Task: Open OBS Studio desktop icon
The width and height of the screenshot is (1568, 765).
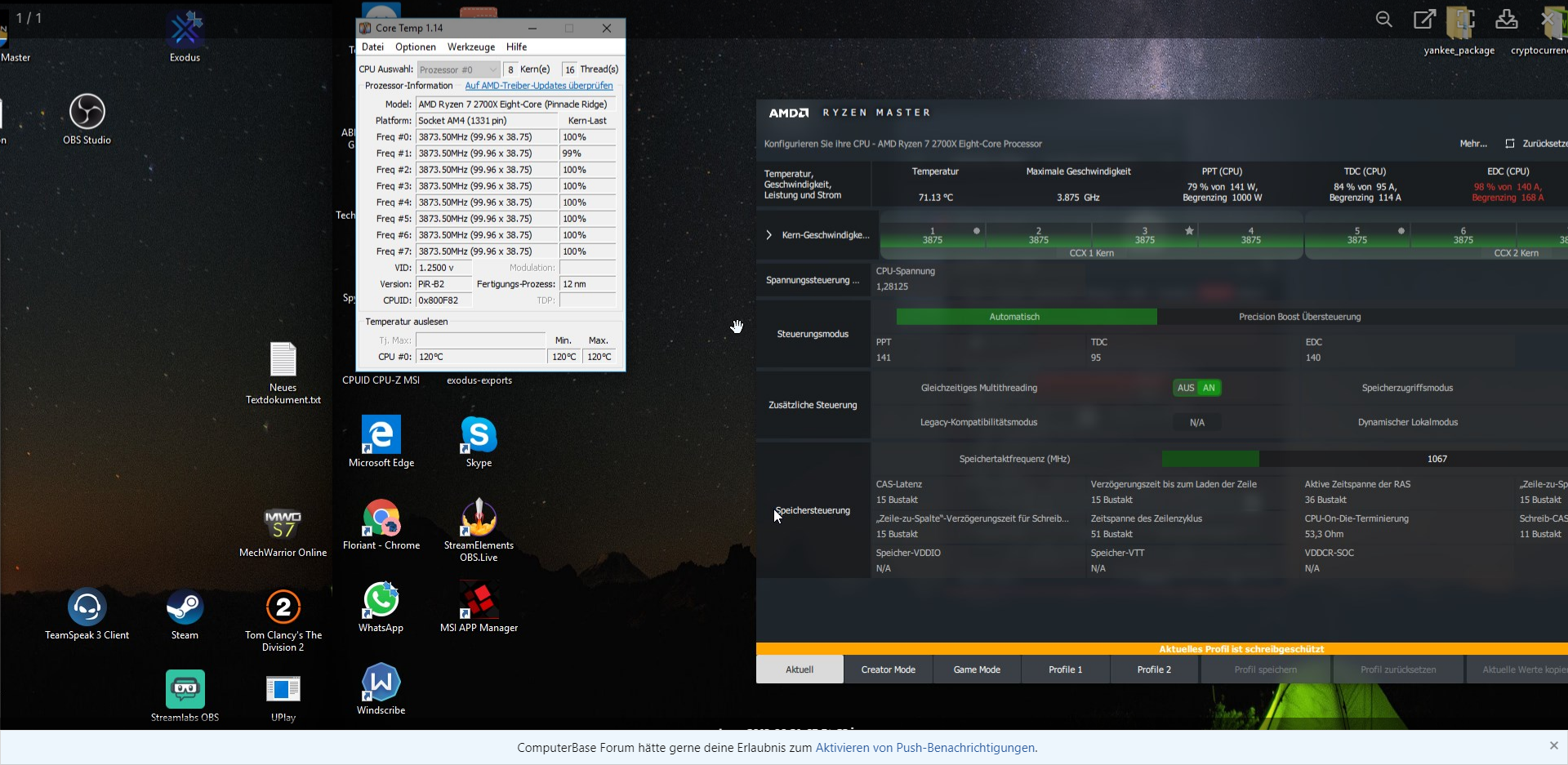Action: [87, 119]
